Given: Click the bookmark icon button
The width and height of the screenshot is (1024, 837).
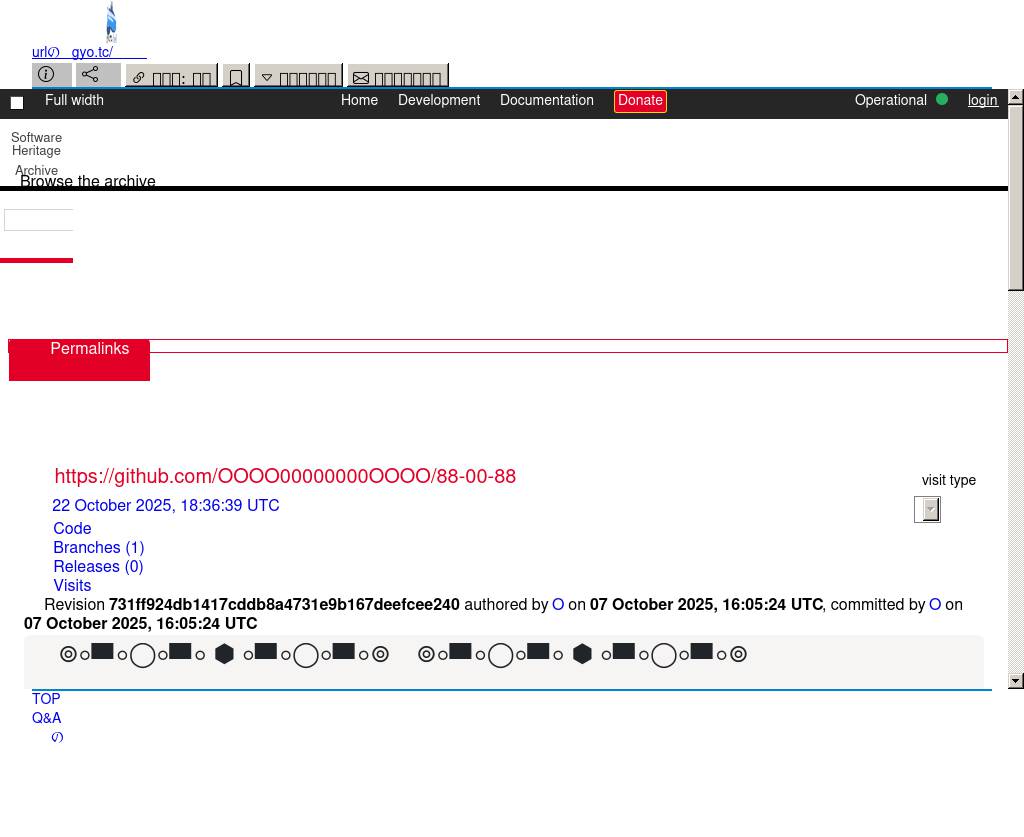Looking at the screenshot, I should click(236, 78).
